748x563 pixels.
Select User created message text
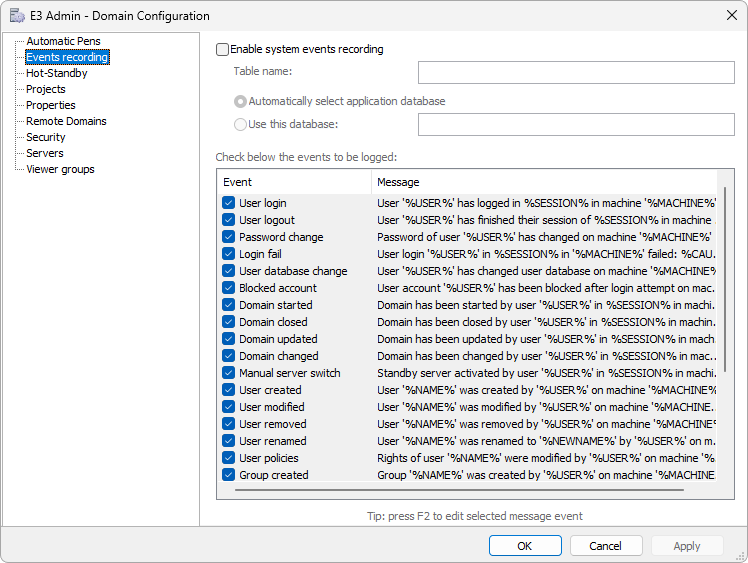[x=546, y=390]
